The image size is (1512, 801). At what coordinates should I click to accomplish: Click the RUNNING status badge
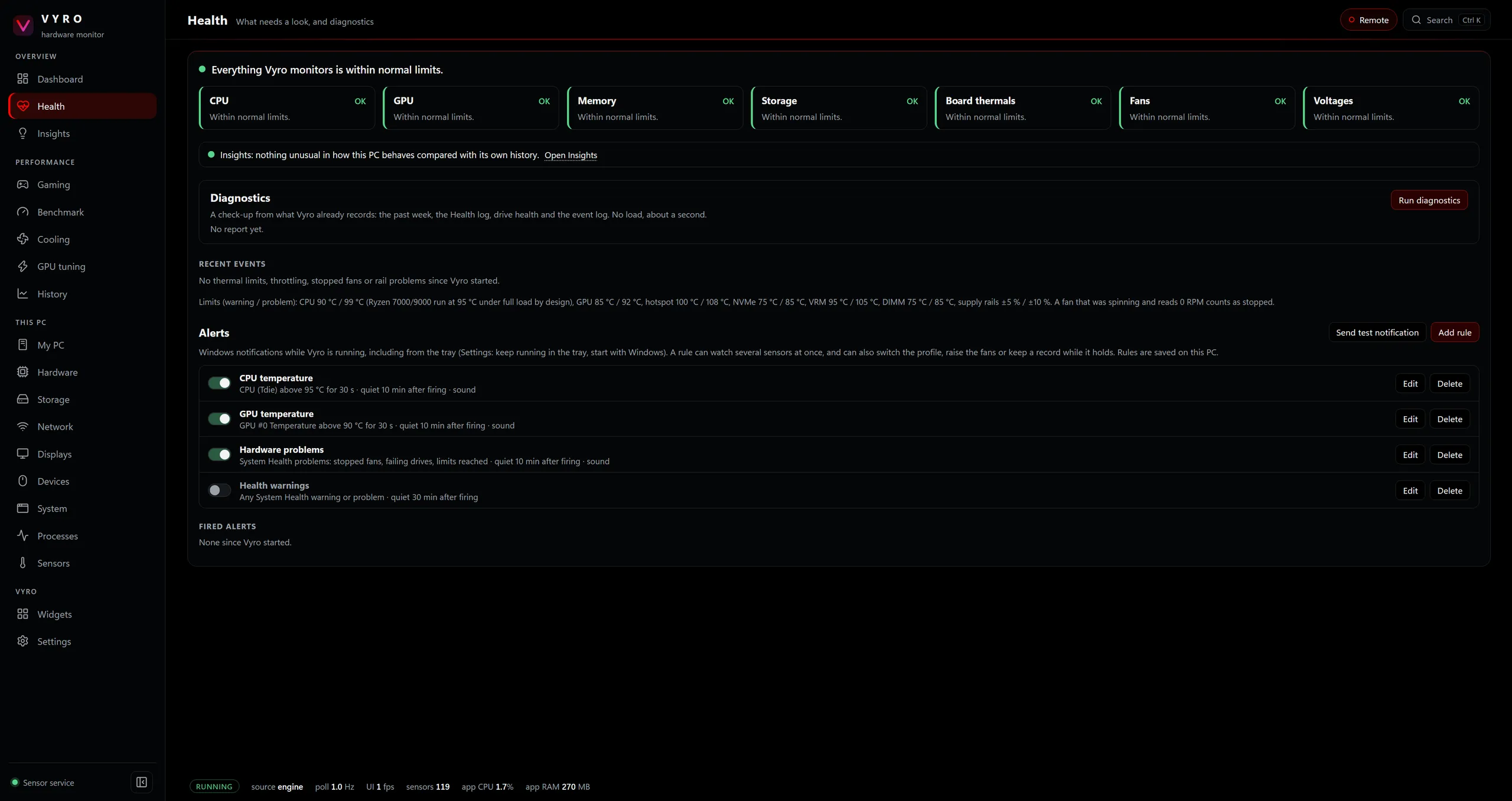click(214, 786)
